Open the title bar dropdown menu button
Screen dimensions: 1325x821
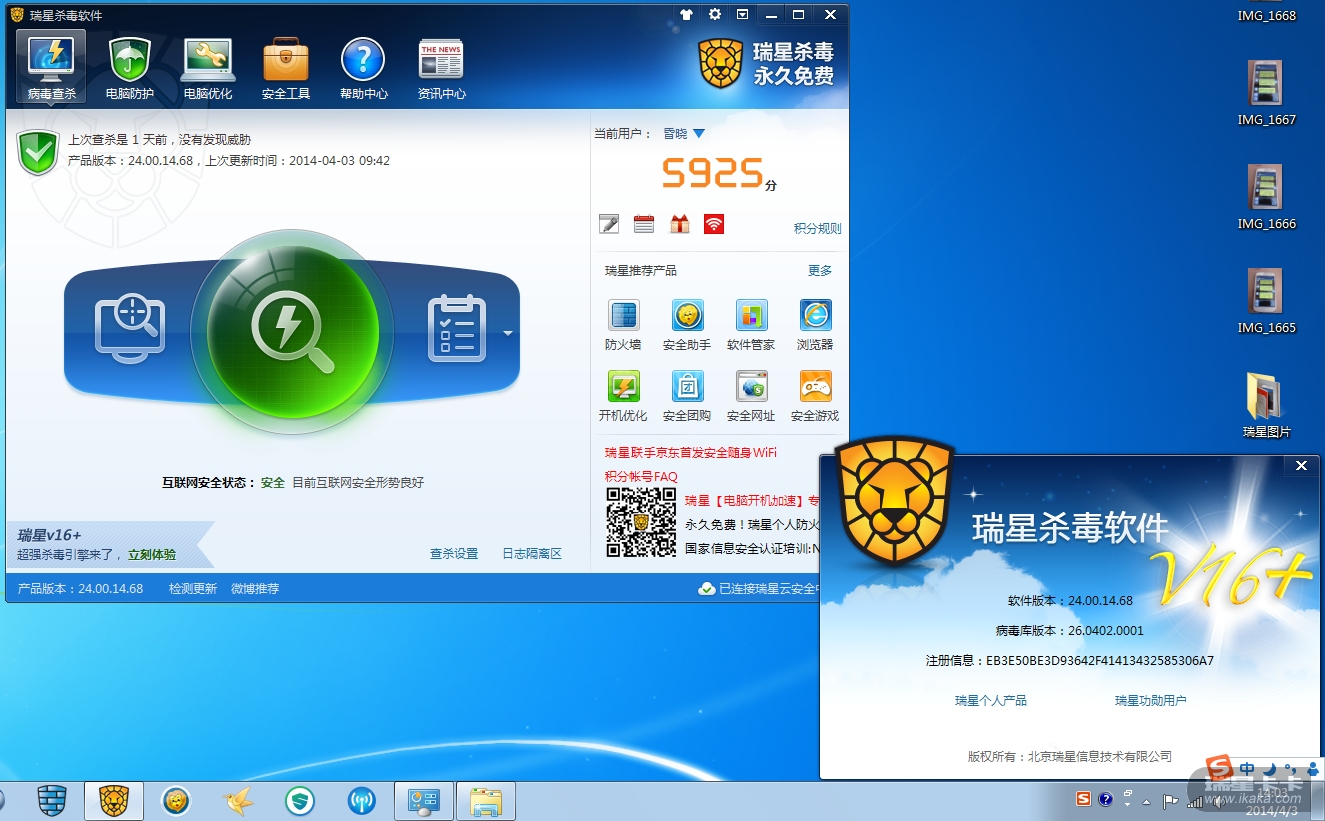click(x=743, y=15)
